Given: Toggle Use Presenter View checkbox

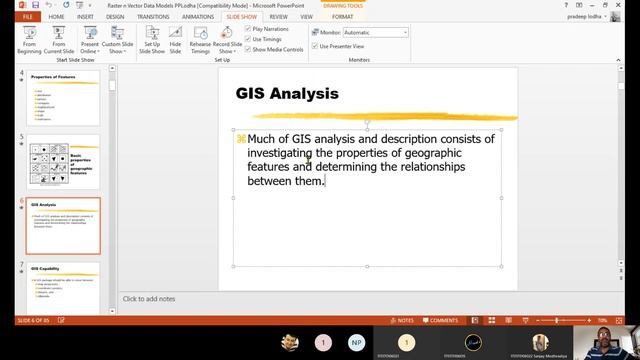Looking at the screenshot, I should (315, 46).
